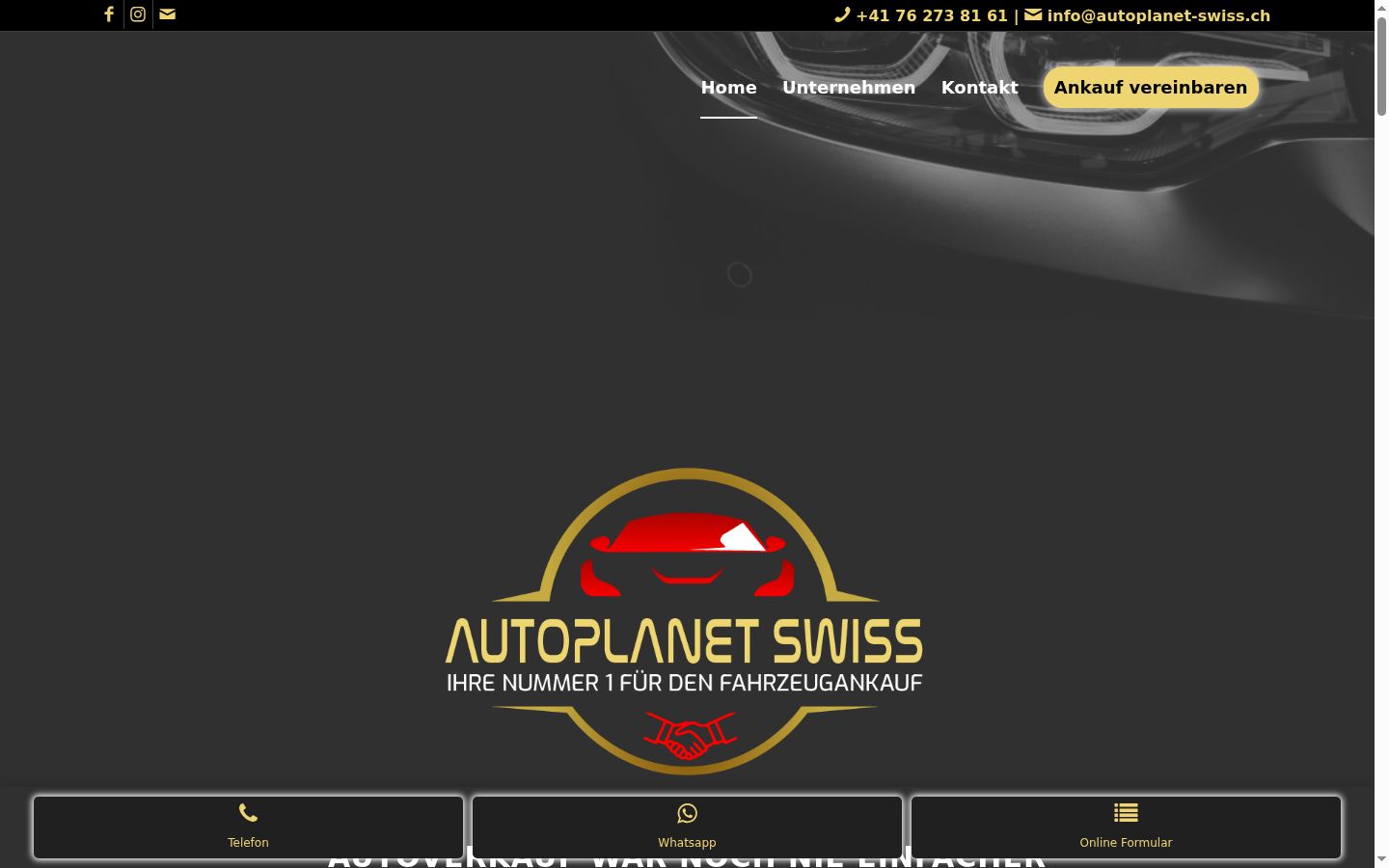
Task: Email info@autoplanet-swiss.ch
Action: pyautogui.click(x=1158, y=15)
